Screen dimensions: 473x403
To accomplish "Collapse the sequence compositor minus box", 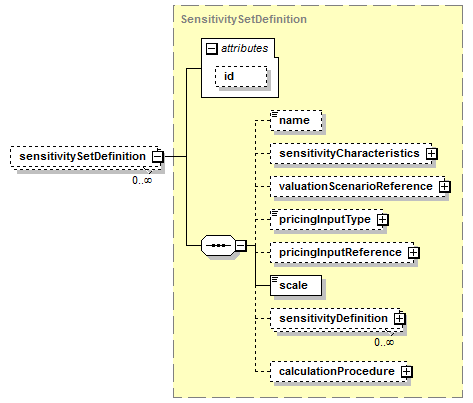I will click(241, 246).
